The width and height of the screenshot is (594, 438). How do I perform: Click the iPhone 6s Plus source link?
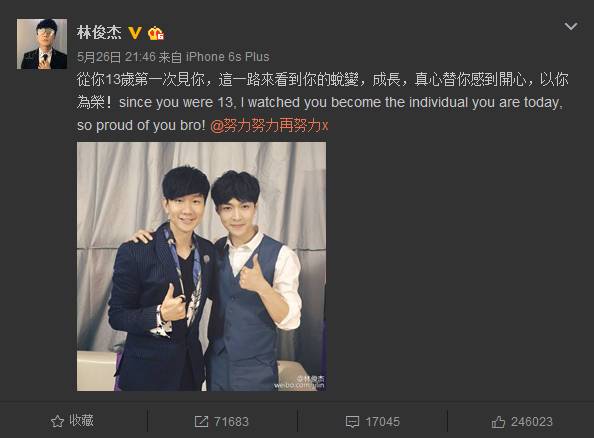click(227, 57)
